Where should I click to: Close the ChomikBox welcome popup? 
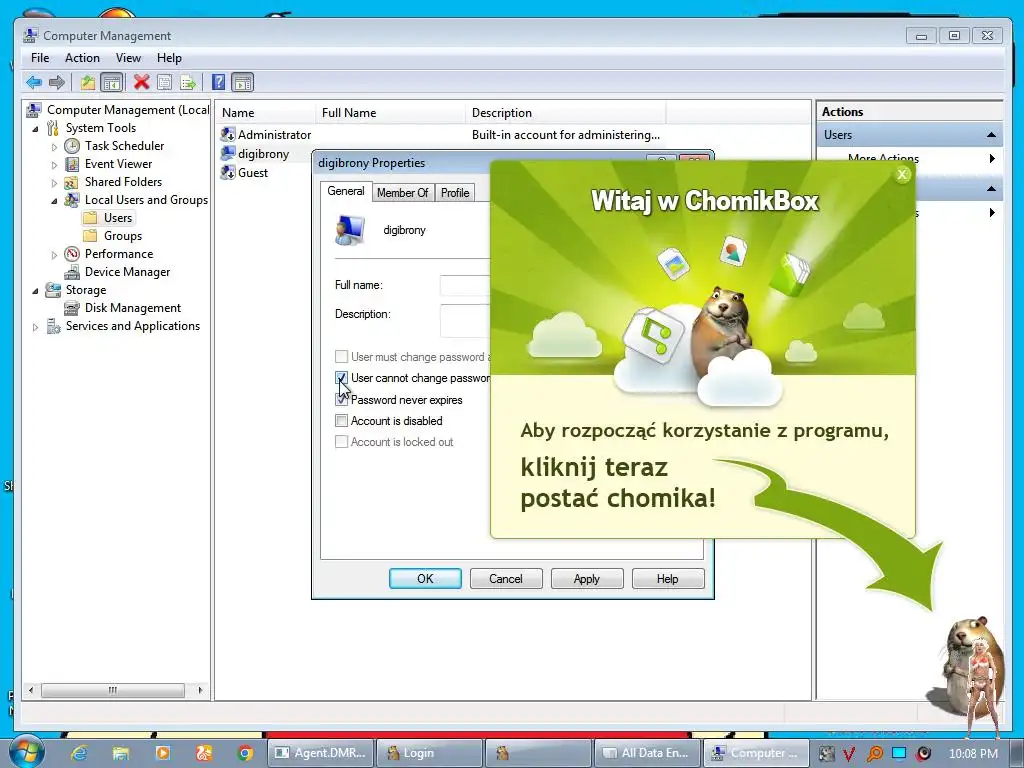(x=902, y=174)
